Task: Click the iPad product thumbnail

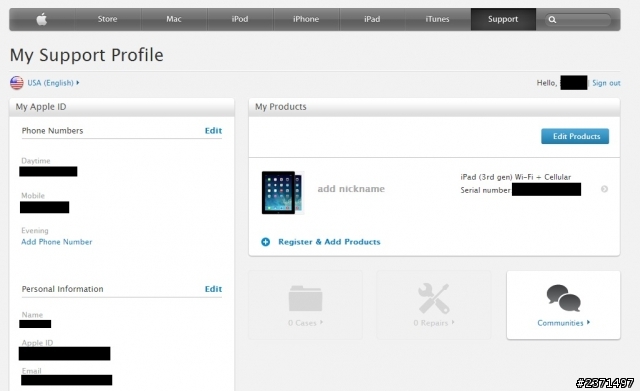Action: point(282,193)
